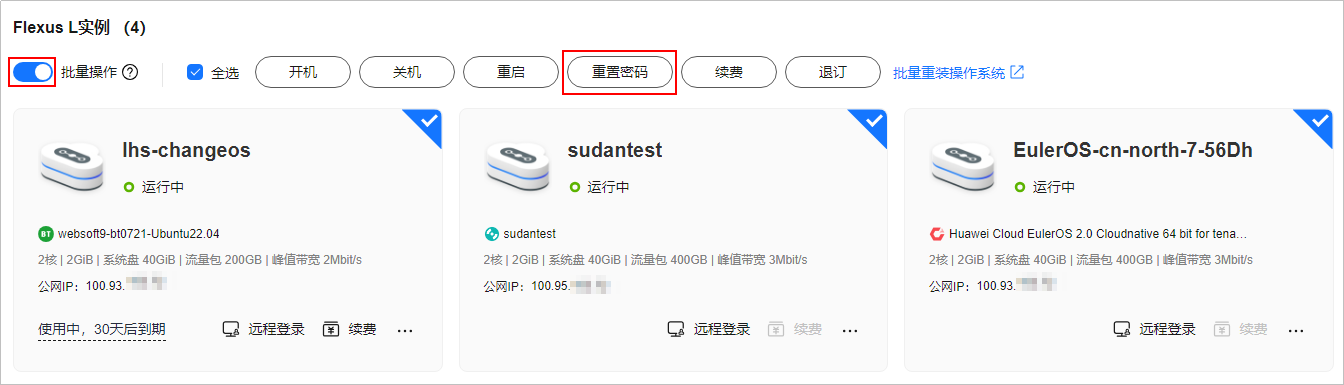1344x385 pixels.
Task: Open 批量重装操作系统 link
Action: coord(949,73)
